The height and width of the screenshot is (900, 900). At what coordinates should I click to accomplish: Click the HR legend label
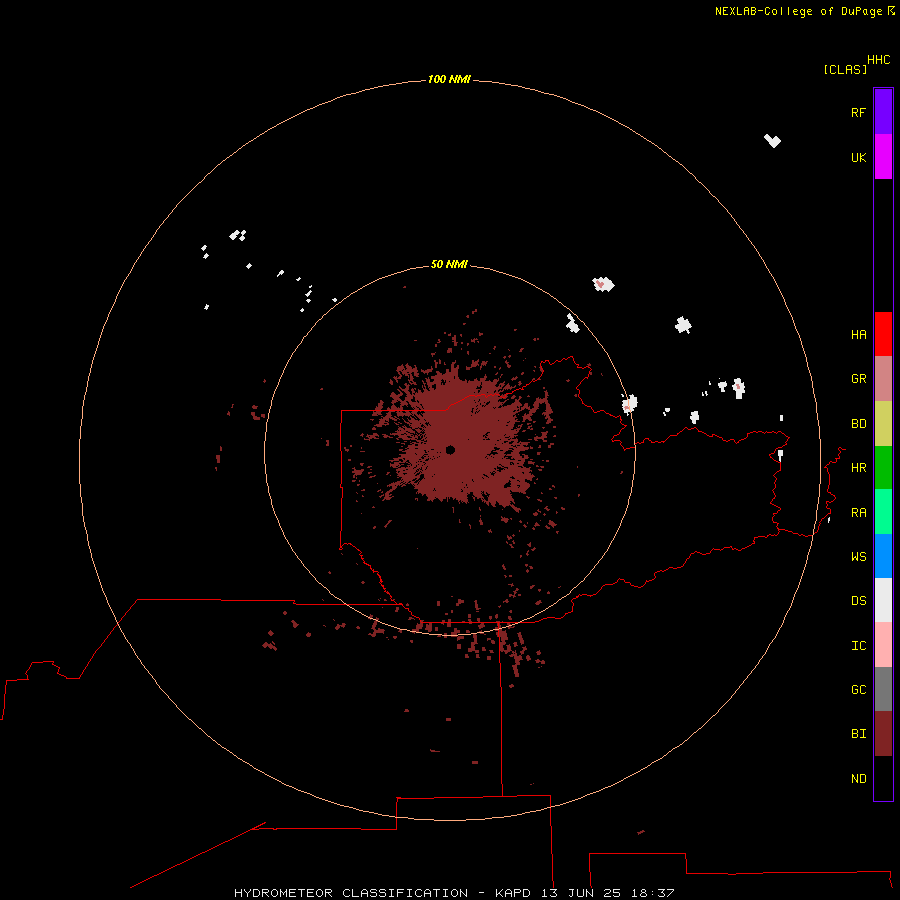point(858,468)
